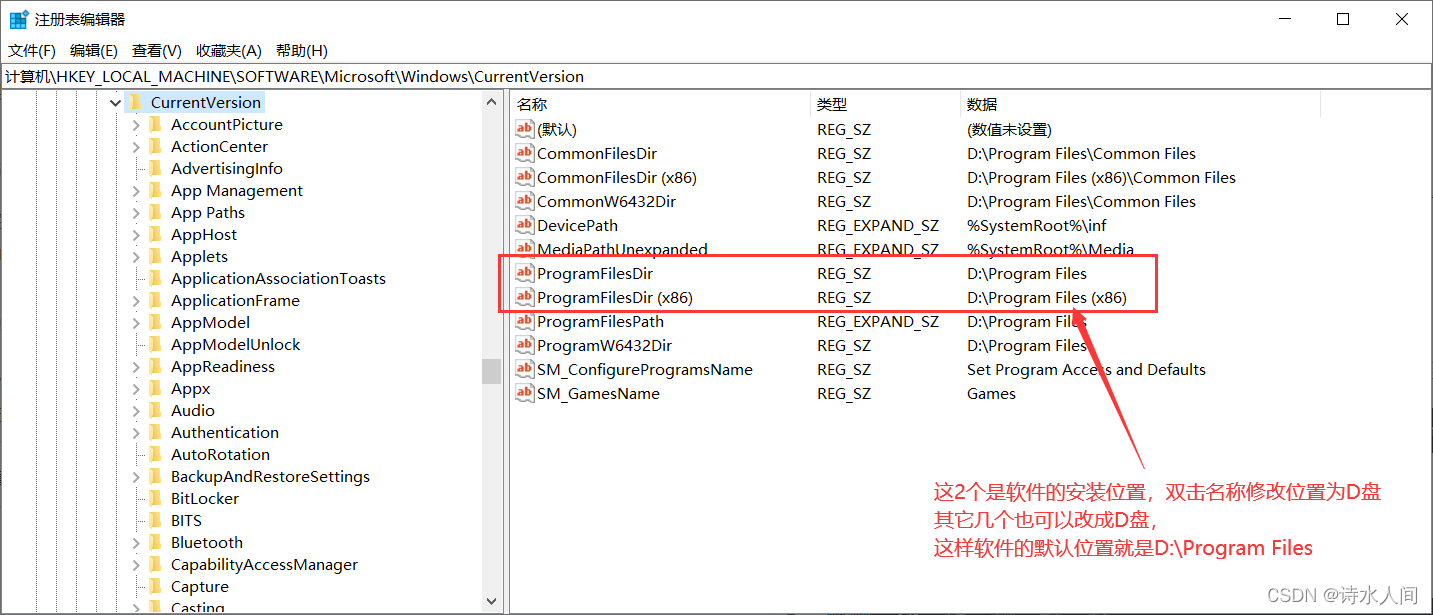Image resolution: width=1433 pixels, height=615 pixels.
Task: Open the 文件(F) menu
Action: tap(32, 50)
